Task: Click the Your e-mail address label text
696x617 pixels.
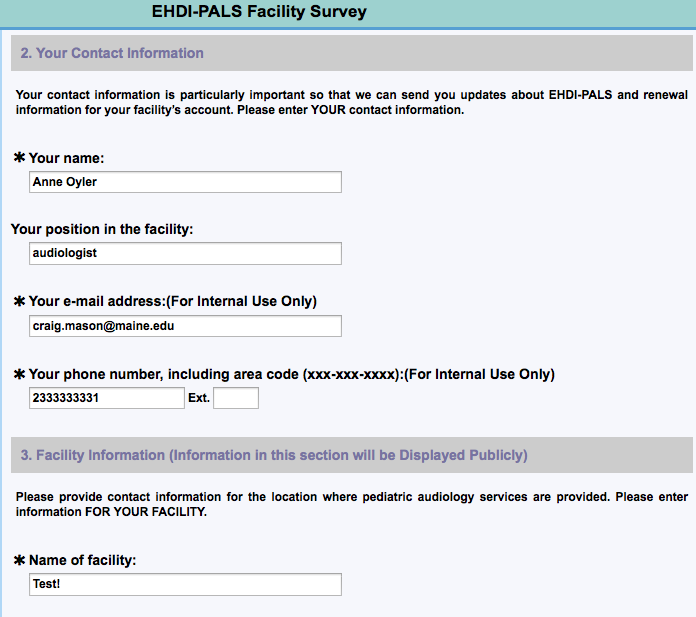Action: (x=172, y=301)
